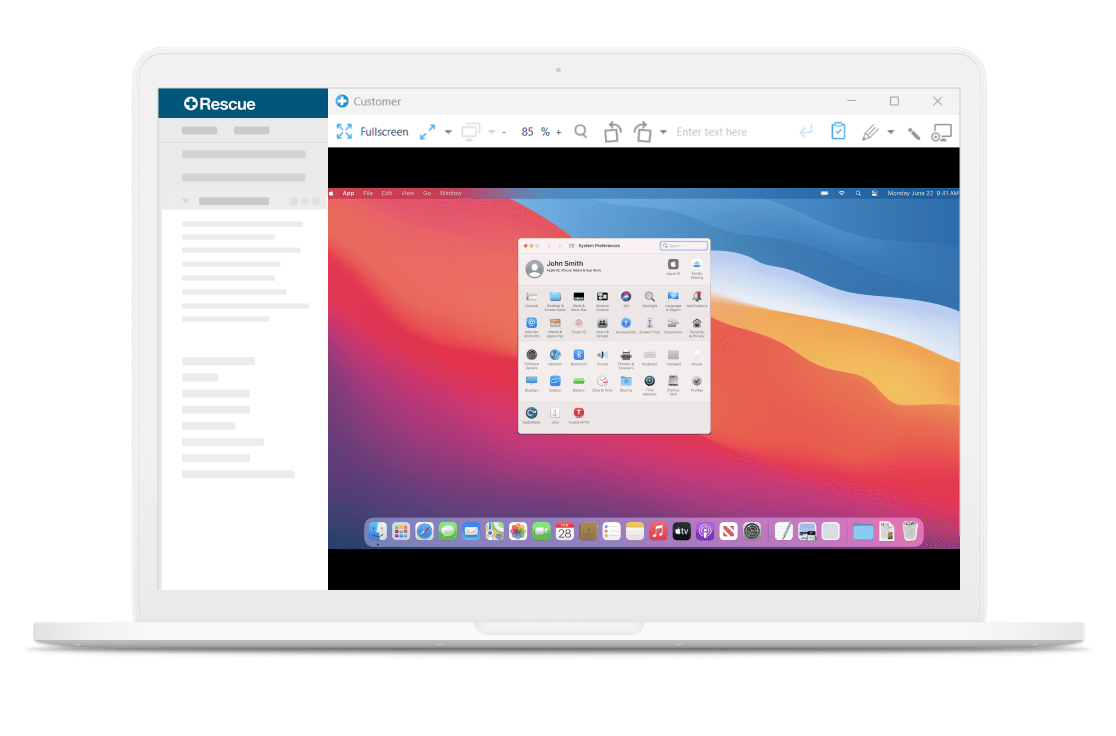Open the App menu on the remote Mac
Viewport: 1116px width, 736px height.
click(x=348, y=193)
